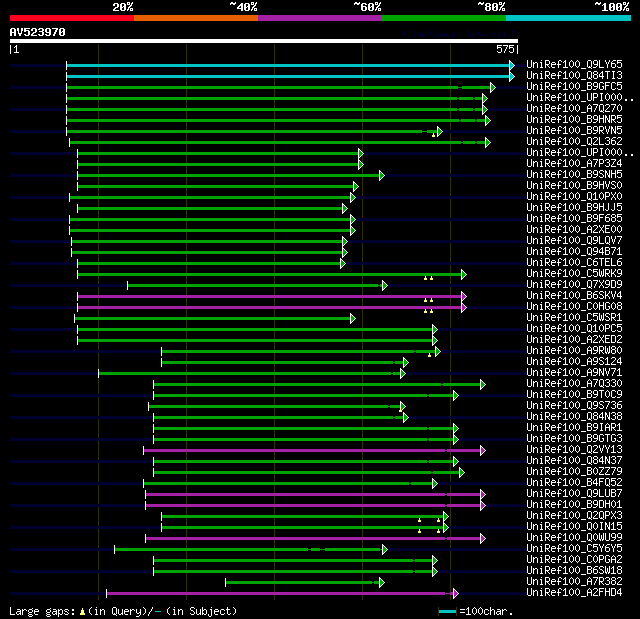Select hit label UniRef100_Q84TI3
Viewport: 640px width, 619px height.
574,75
